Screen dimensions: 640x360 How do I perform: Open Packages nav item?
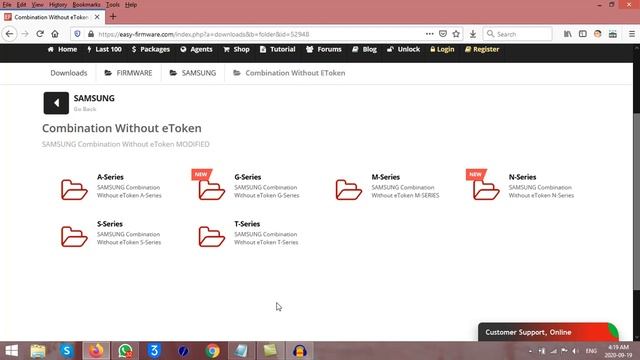tap(151, 49)
